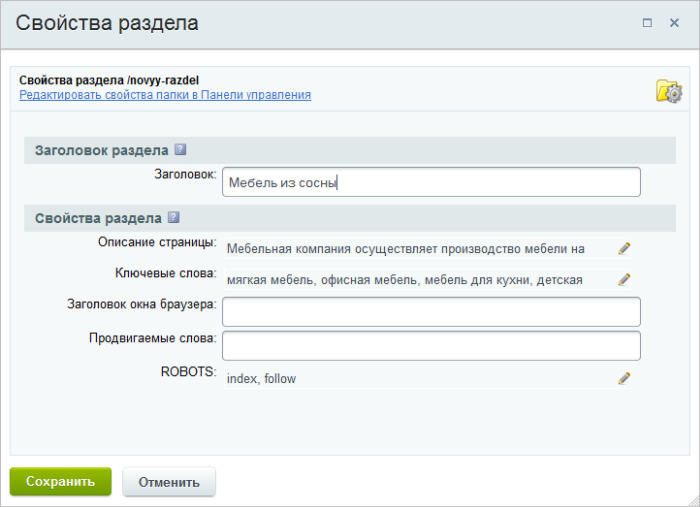Image resolution: width=700 pixels, height=507 pixels.
Task: Open link Редактировать свойства папки в Панели управления
Action: click(165, 95)
